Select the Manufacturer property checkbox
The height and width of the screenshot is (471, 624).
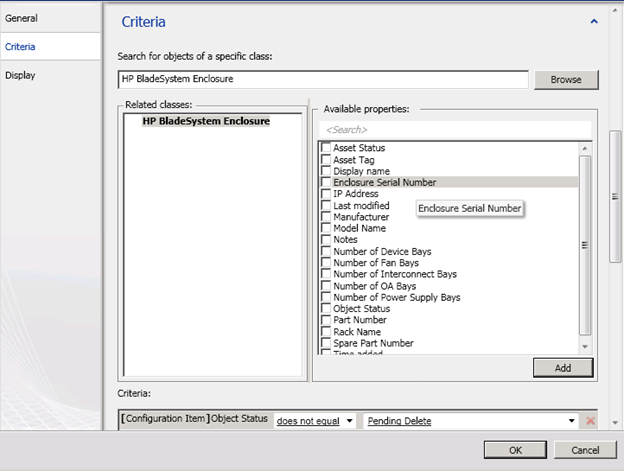click(x=326, y=216)
